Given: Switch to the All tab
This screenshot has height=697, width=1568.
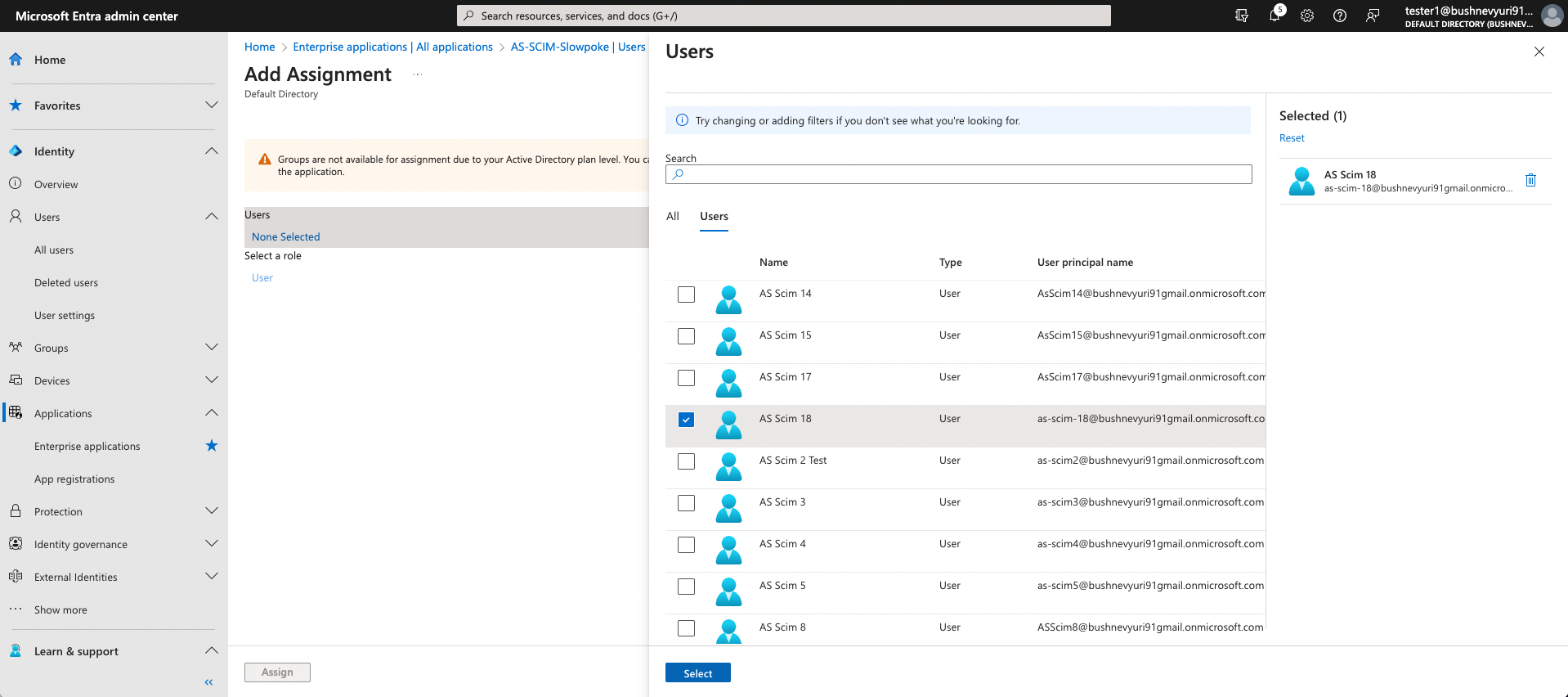Looking at the screenshot, I should (x=673, y=216).
